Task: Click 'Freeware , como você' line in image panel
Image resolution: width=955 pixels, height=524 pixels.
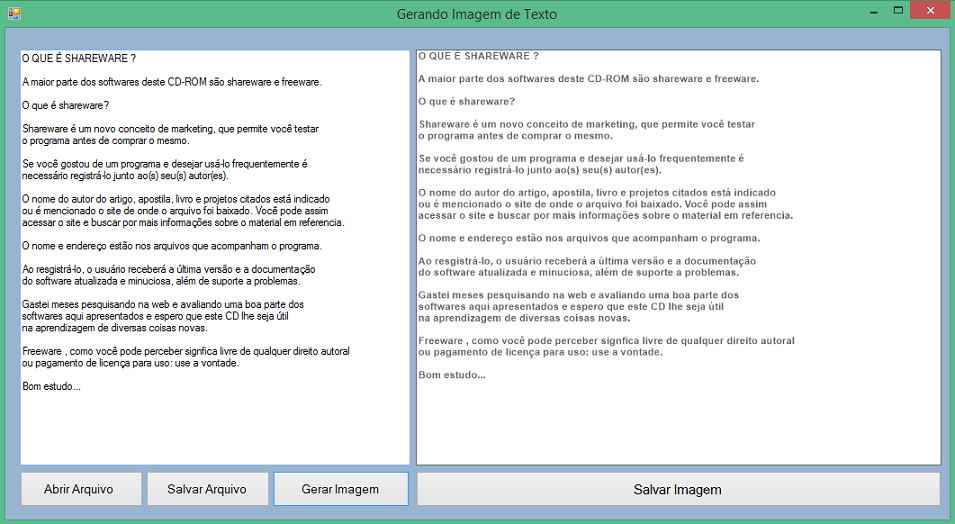Action: tap(607, 341)
